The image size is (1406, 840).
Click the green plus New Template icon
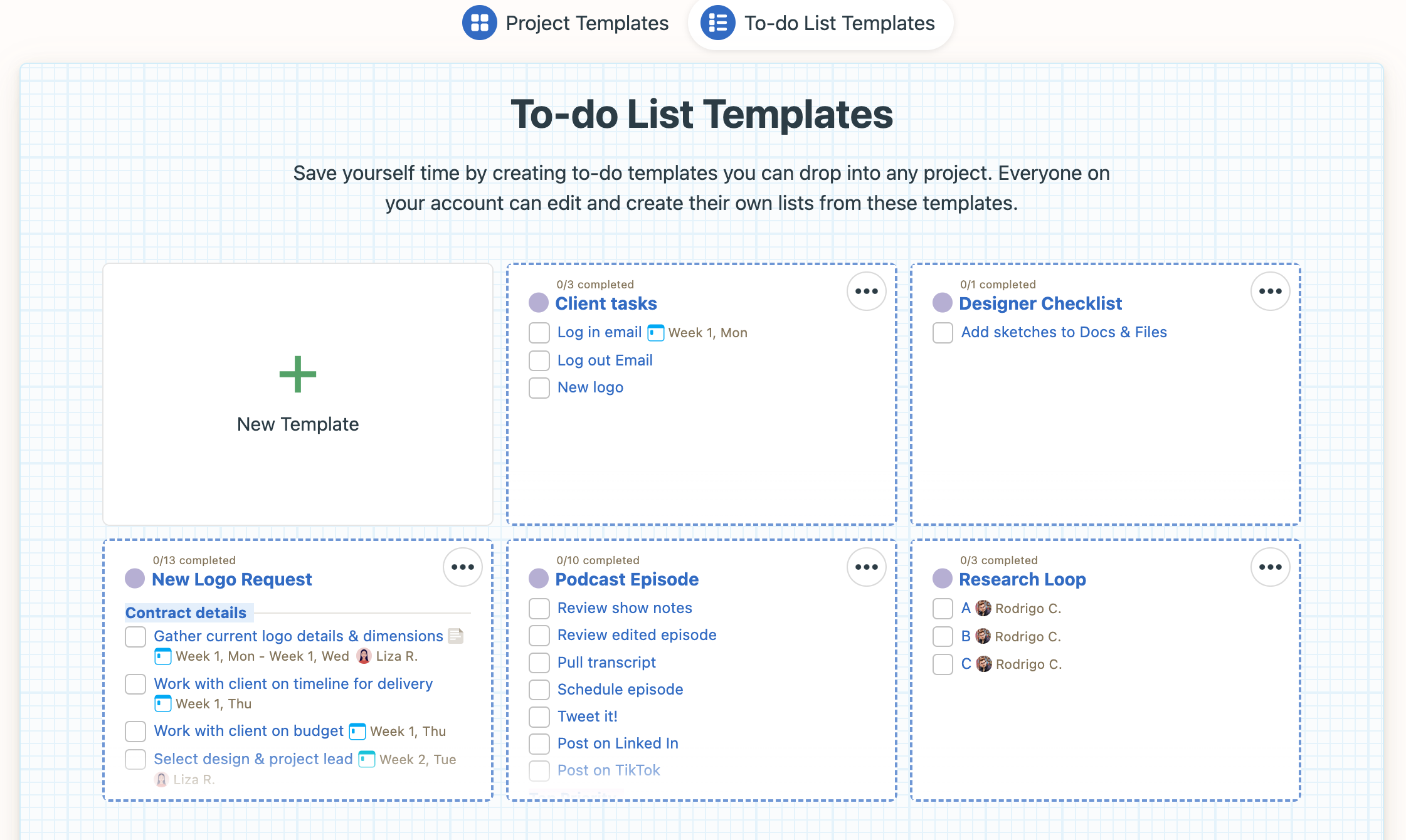(x=297, y=374)
